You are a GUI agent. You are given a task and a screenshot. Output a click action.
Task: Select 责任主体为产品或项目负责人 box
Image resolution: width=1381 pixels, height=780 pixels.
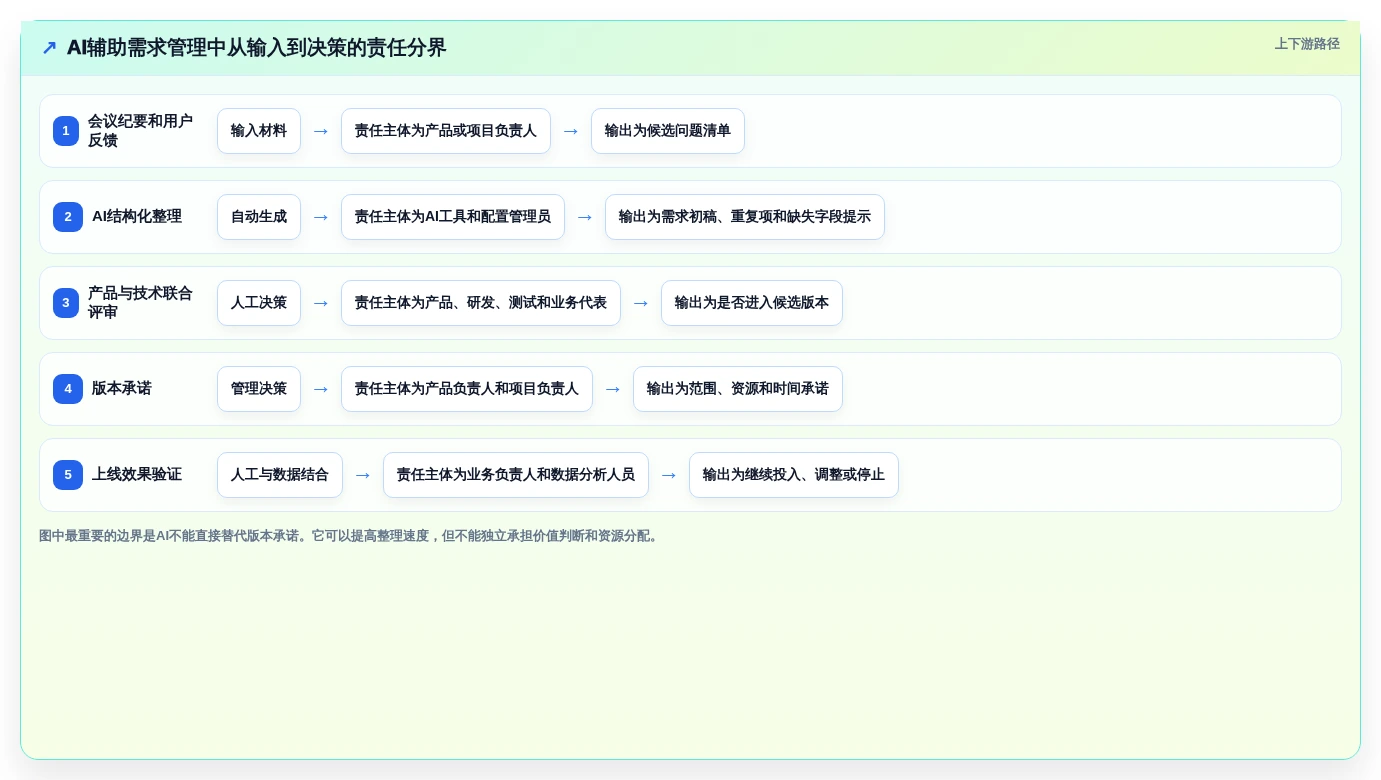[446, 131]
